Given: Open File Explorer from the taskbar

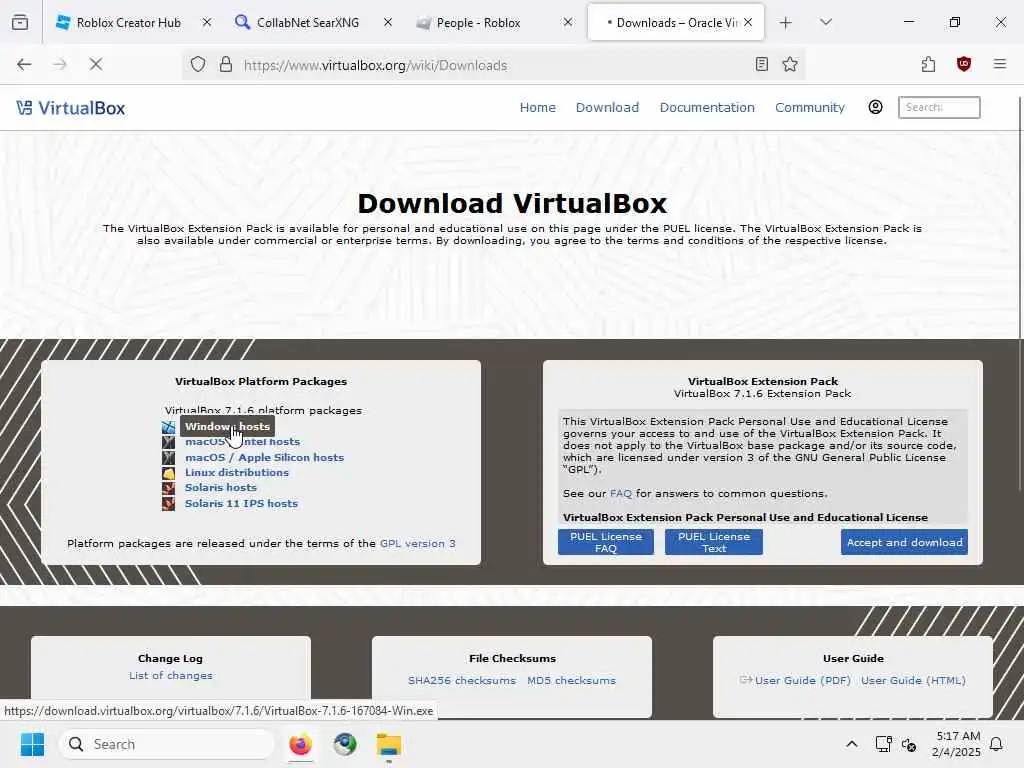Looking at the screenshot, I should point(389,744).
